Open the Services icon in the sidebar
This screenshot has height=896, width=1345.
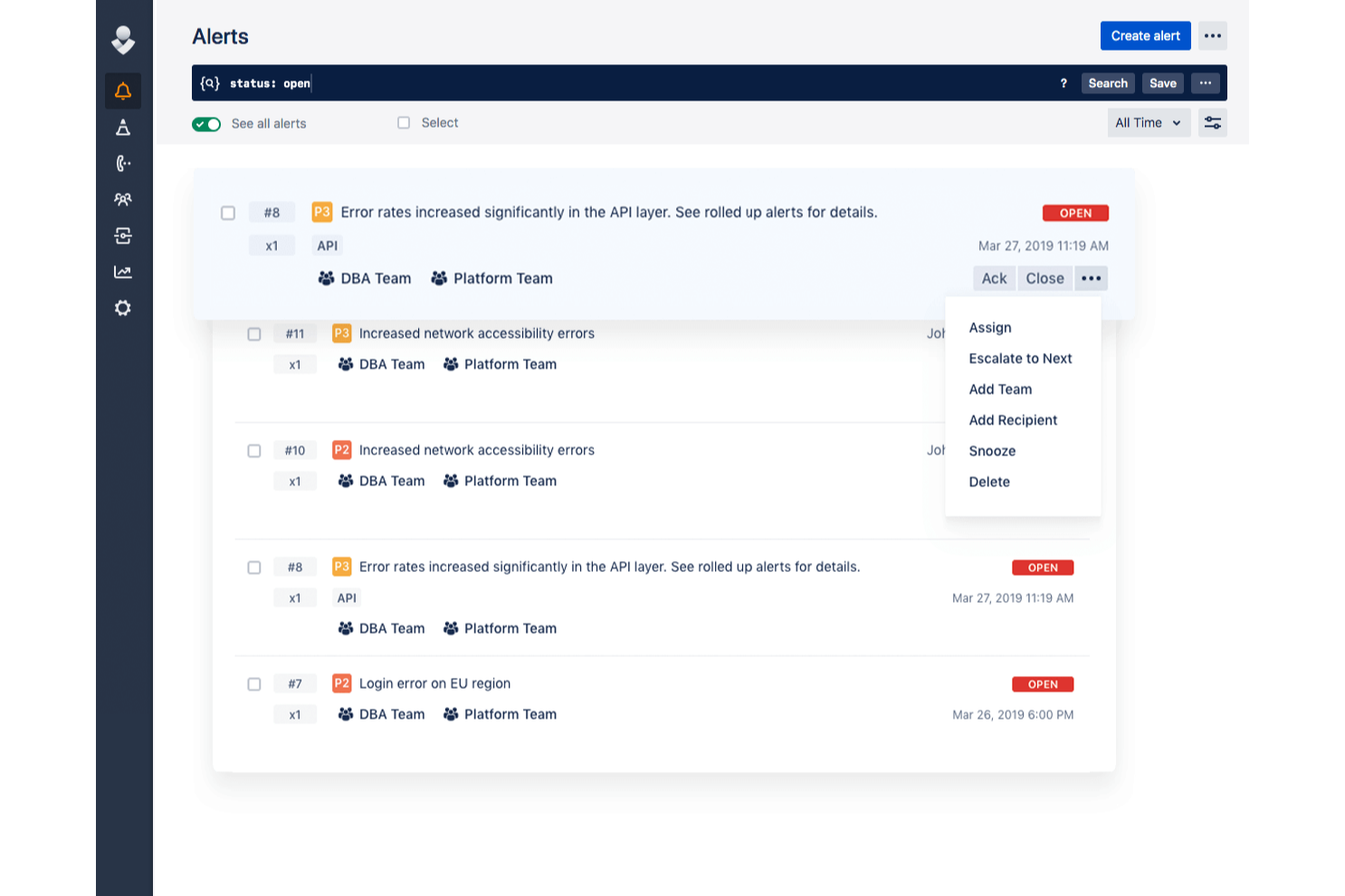click(x=123, y=235)
